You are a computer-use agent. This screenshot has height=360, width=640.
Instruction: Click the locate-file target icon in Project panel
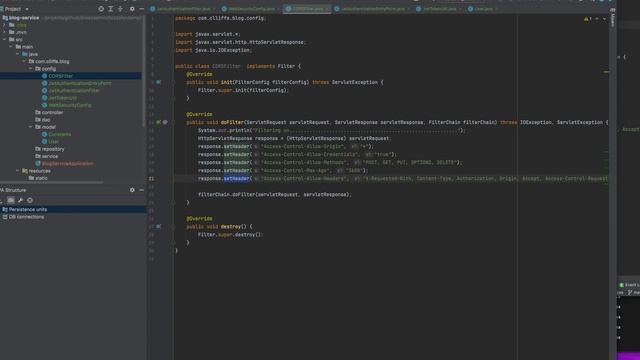click(101, 9)
